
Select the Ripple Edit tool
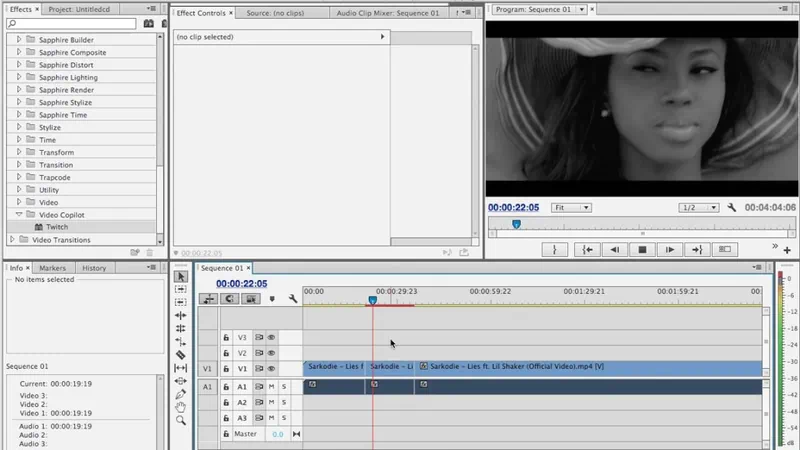(x=181, y=302)
